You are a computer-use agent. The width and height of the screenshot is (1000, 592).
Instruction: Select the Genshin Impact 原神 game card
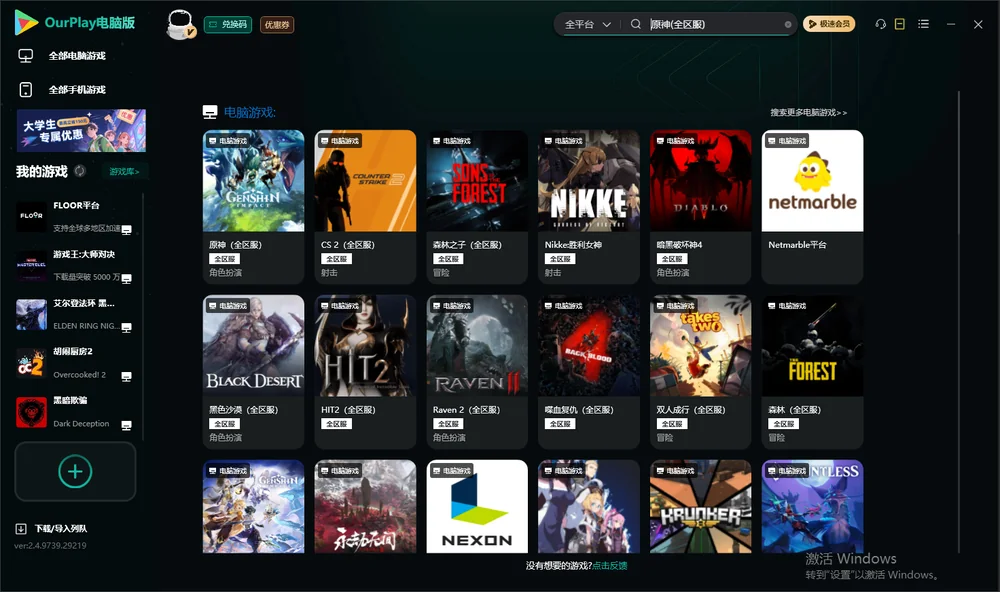(x=254, y=207)
